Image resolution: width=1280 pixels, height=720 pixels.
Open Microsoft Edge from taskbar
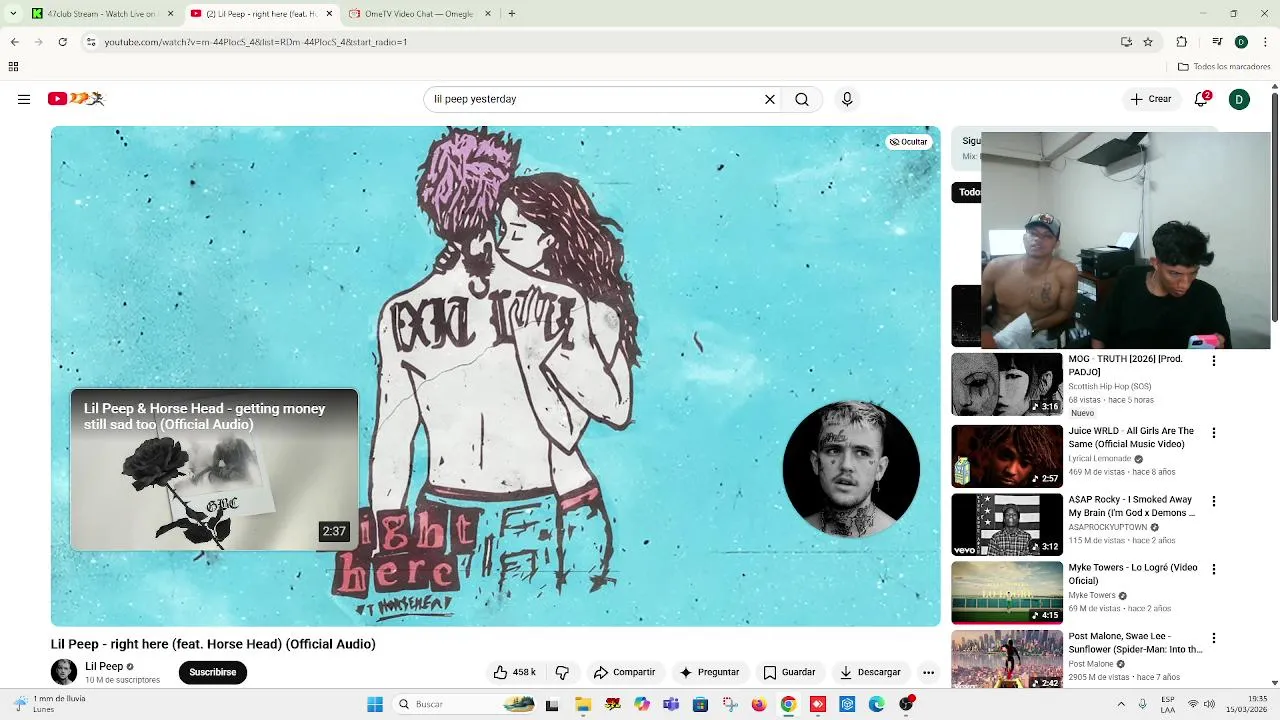[x=877, y=704]
